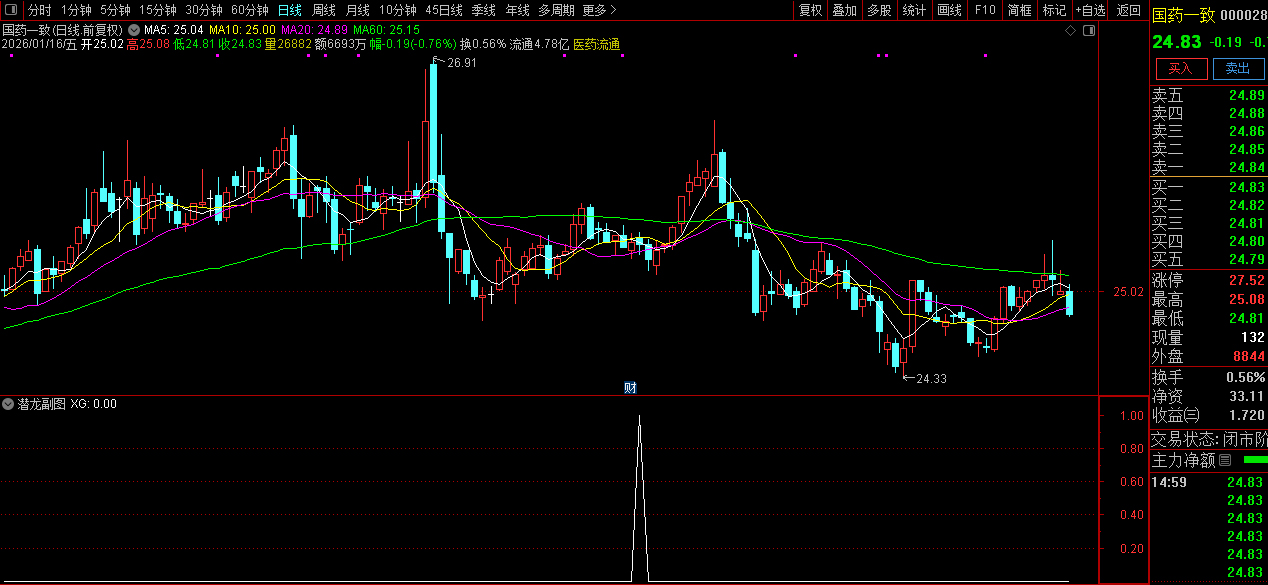Expand the 国药一致 indicator settings arrow
The width and height of the screenshot is (1268, 585).
point(134,30)
